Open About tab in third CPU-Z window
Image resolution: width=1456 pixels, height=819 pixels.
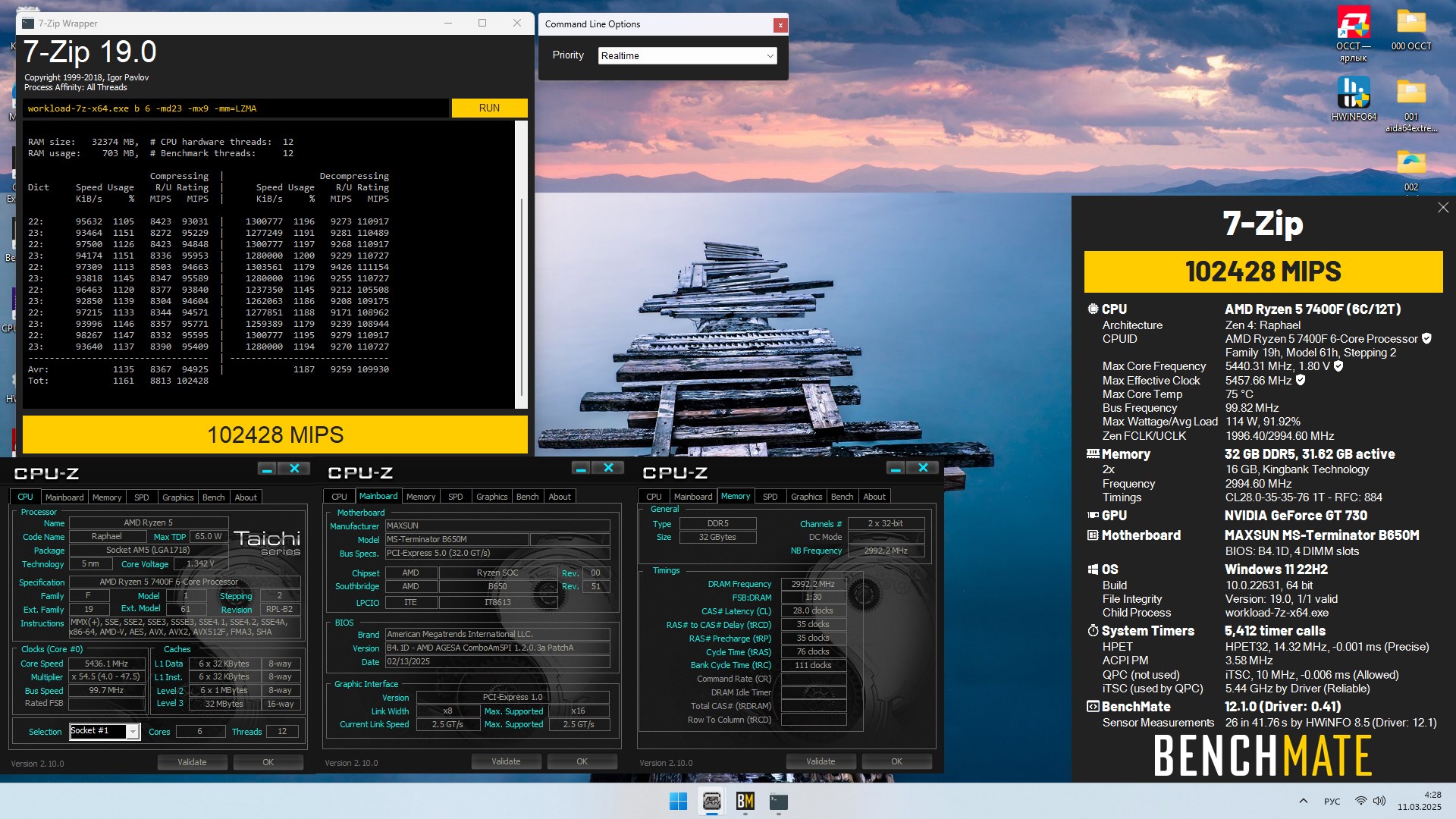click(x=874, y=497)
